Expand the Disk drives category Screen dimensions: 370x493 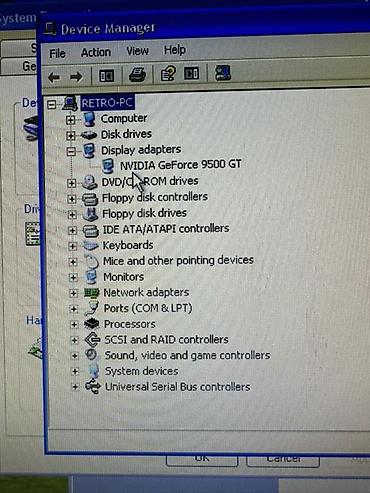point(70,135)
